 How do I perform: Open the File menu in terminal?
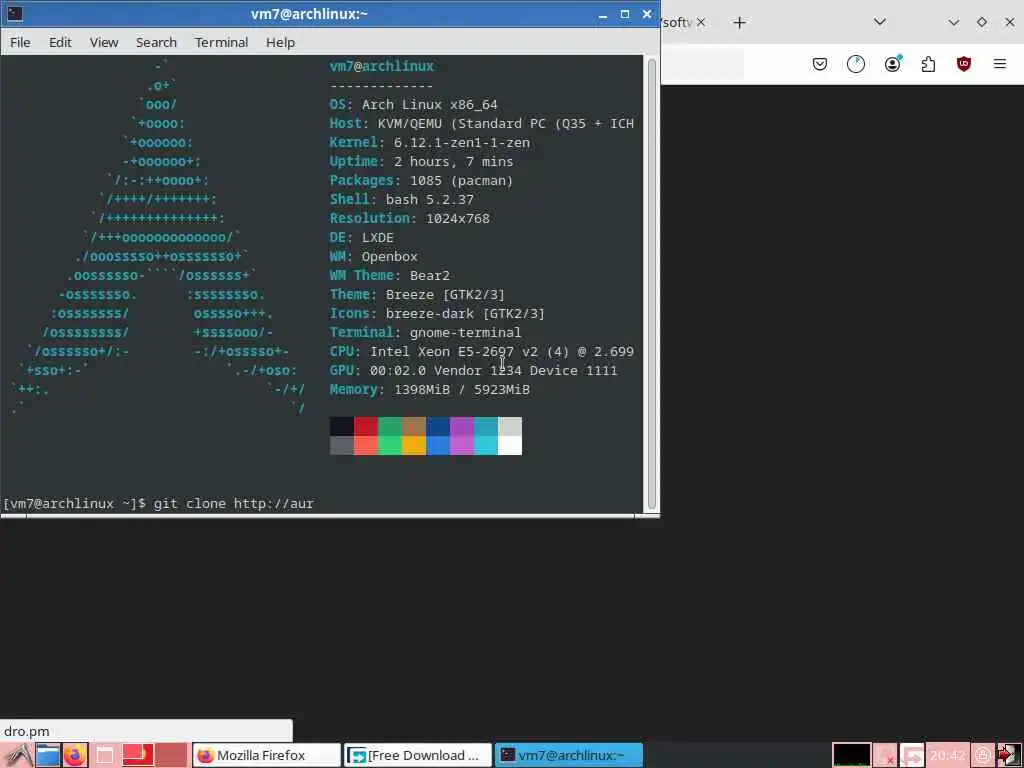(20, 42)
